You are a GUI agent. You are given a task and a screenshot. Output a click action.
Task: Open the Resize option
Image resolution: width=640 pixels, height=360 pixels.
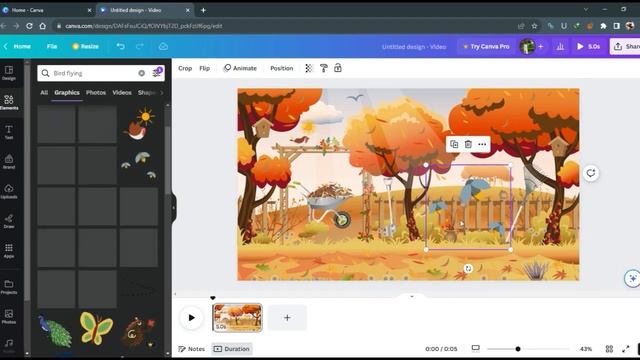coord(85,46)
